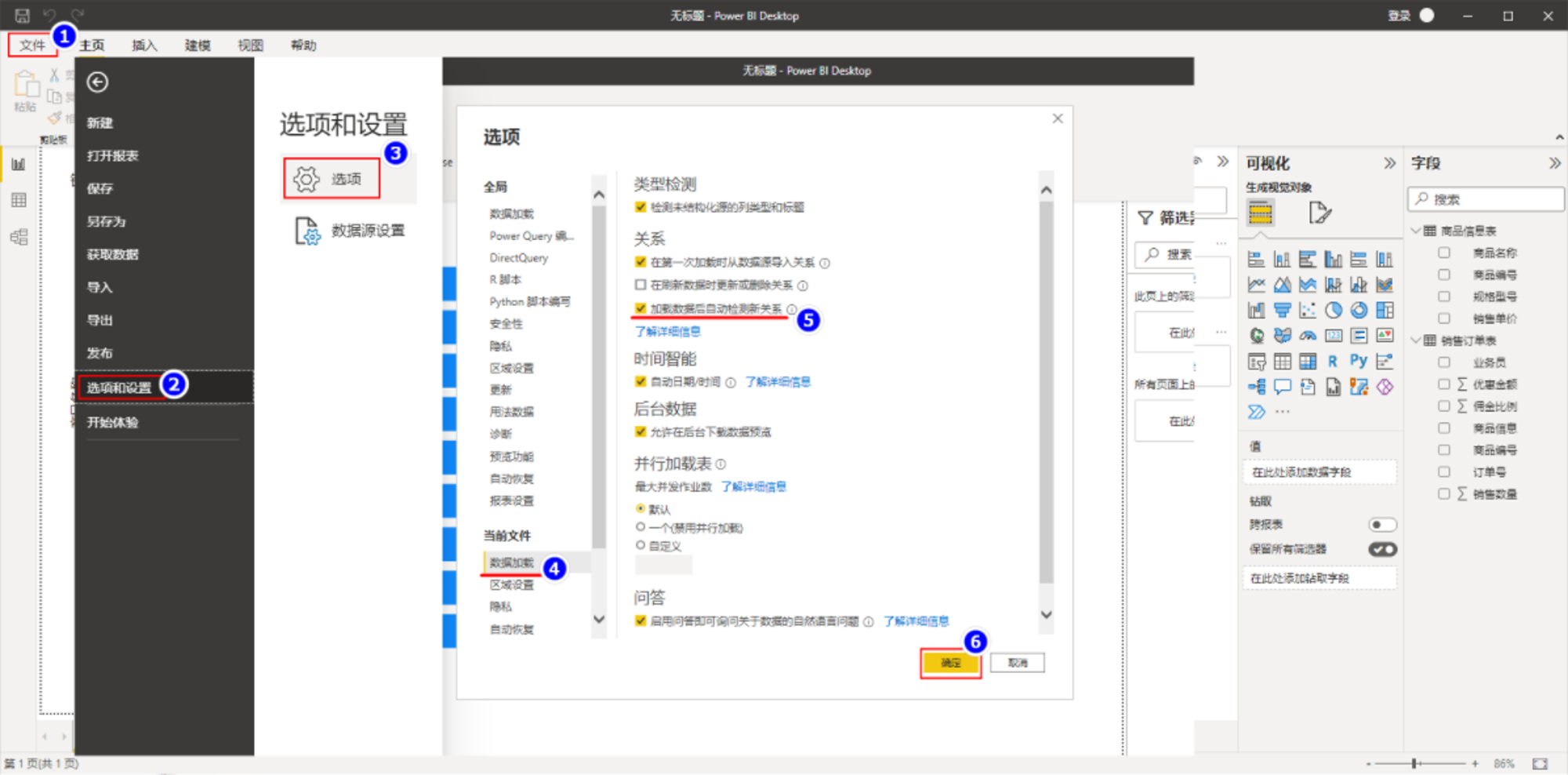This screenshot has height=775, width=1568.
Task: Collapse the ribbon with the up chevron
Action: point(1559,137)
